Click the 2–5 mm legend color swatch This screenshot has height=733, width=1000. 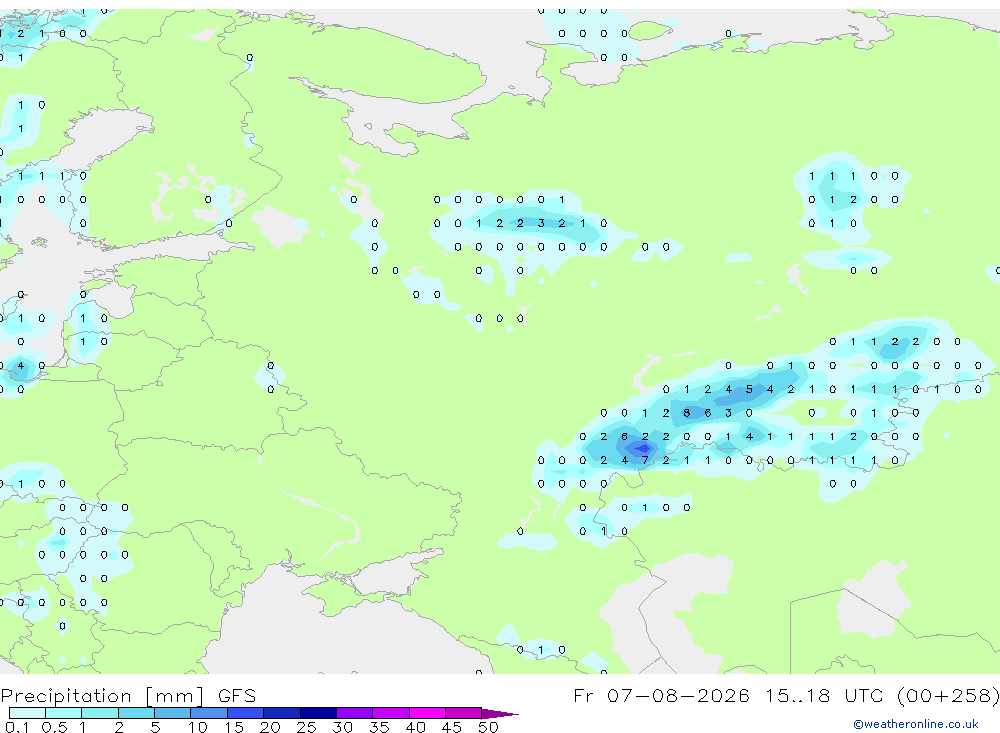pos(136,713)
